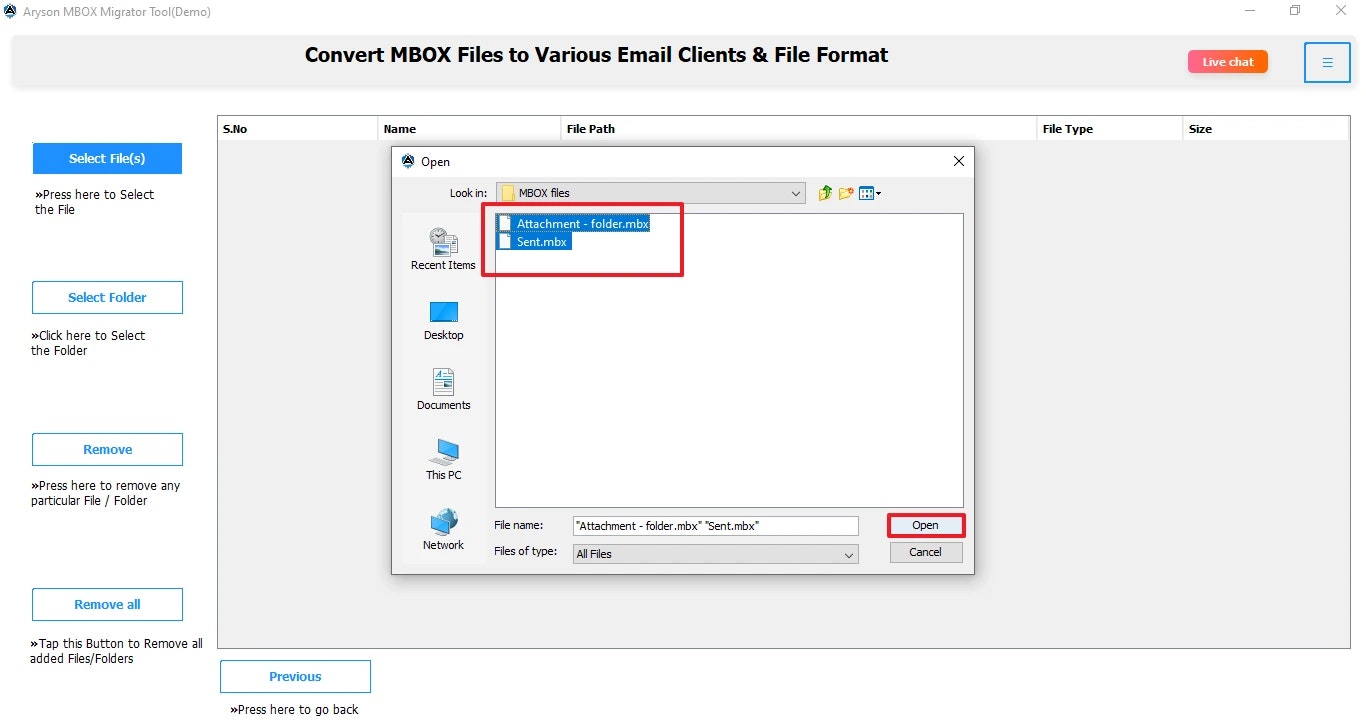Cancel the Open file dialog
1366x728 pixels.
tap(925, 552)
